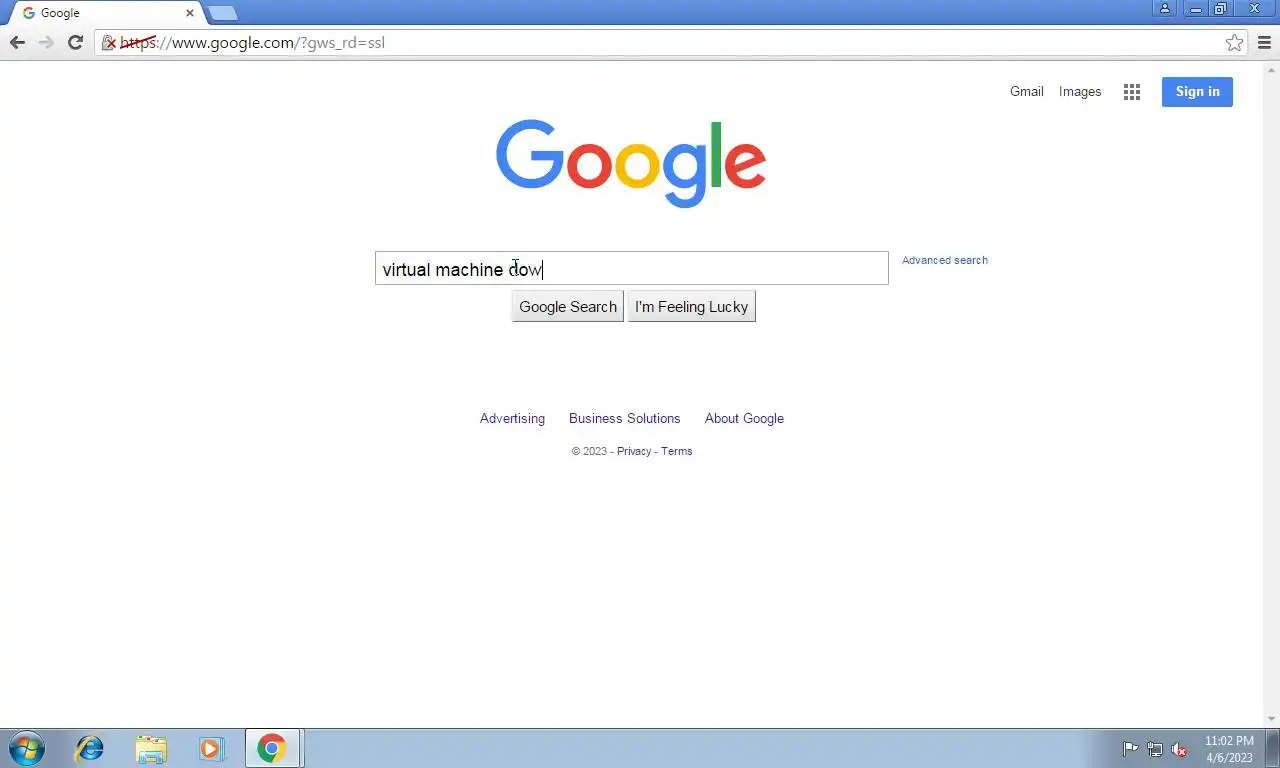Select the Google tab
This screenshot has width=1280, height=768.
click(x=105, y=13)
